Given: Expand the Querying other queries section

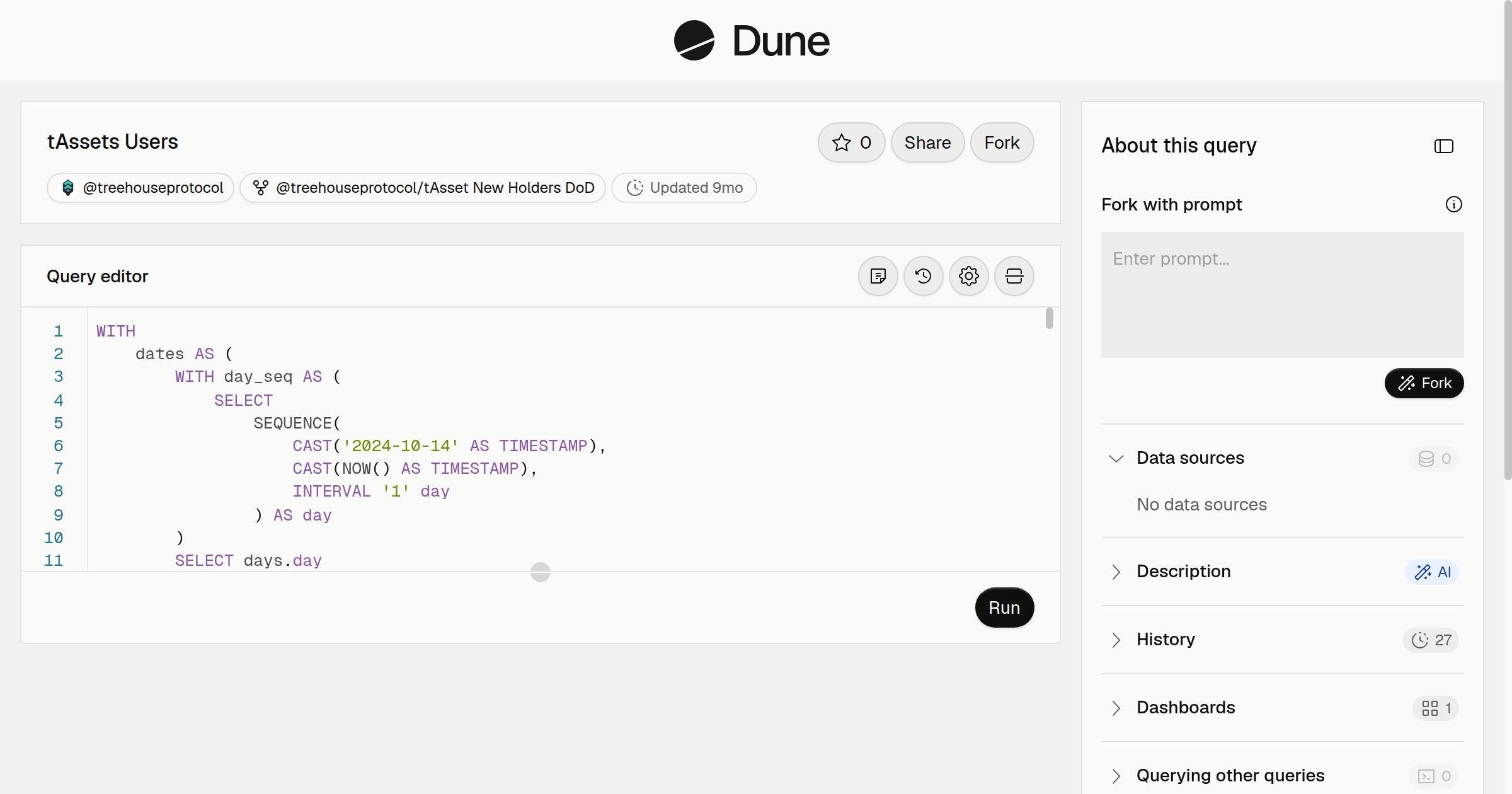Looking at the screenshot, I should pos(1116,776).
